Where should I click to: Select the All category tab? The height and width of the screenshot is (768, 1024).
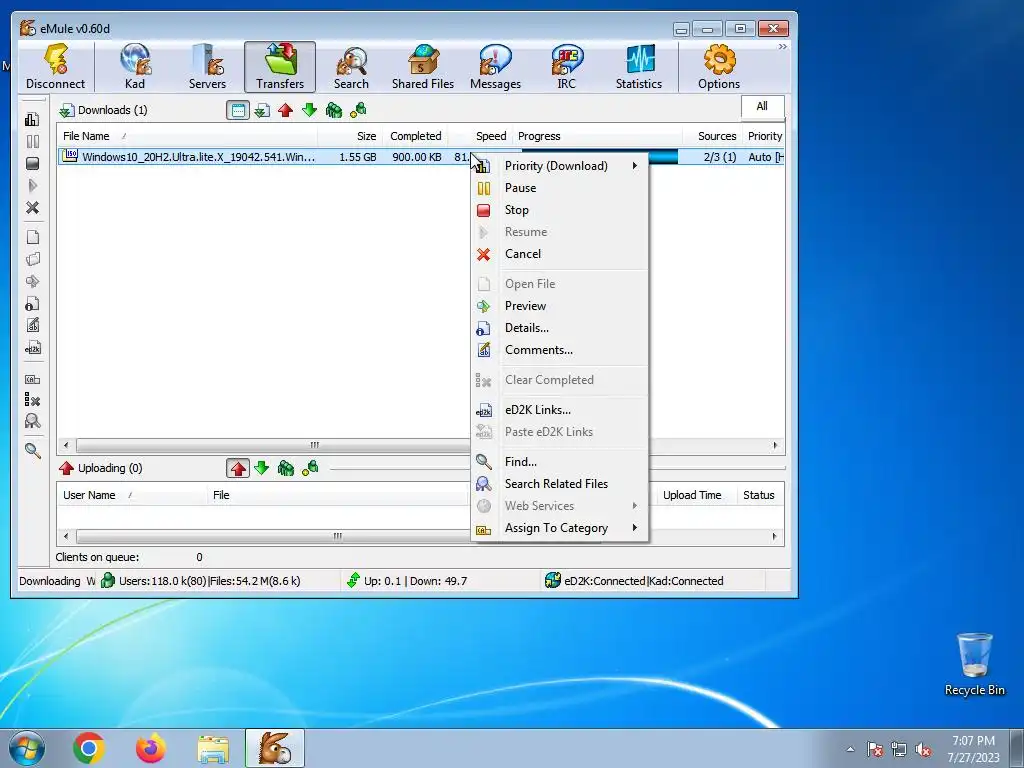(762, 106)
